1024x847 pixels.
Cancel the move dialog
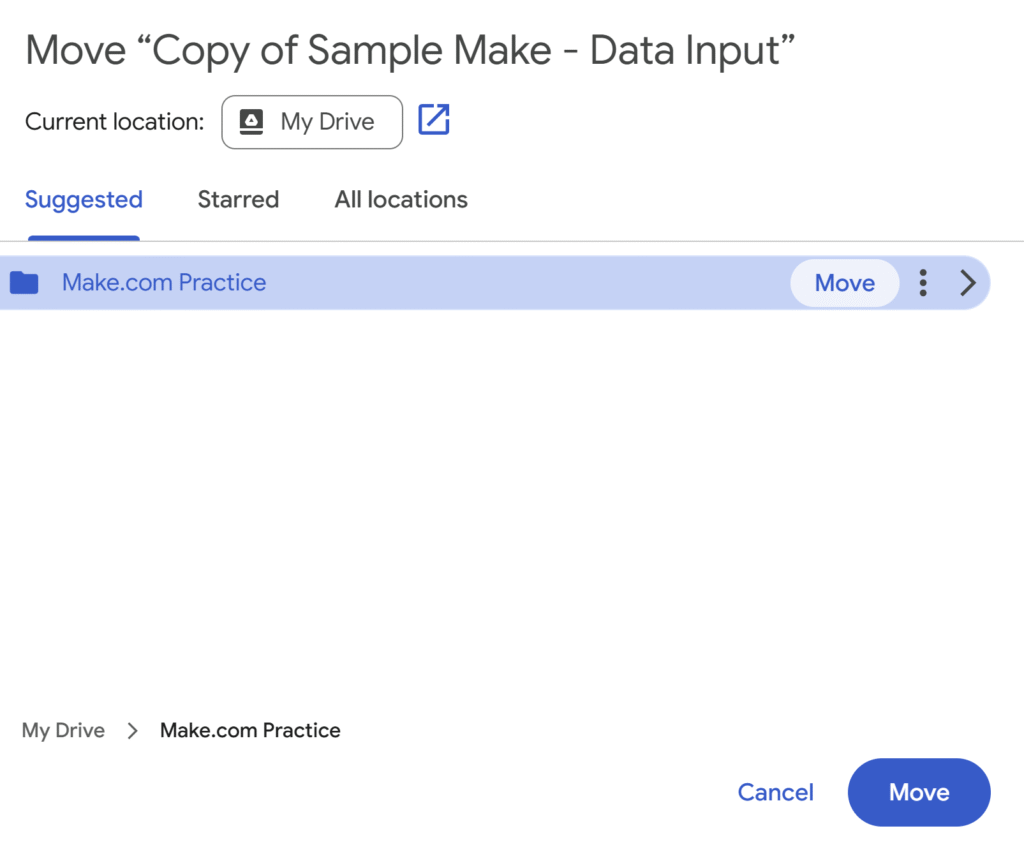pyautogui.click(x=775, y=792)
